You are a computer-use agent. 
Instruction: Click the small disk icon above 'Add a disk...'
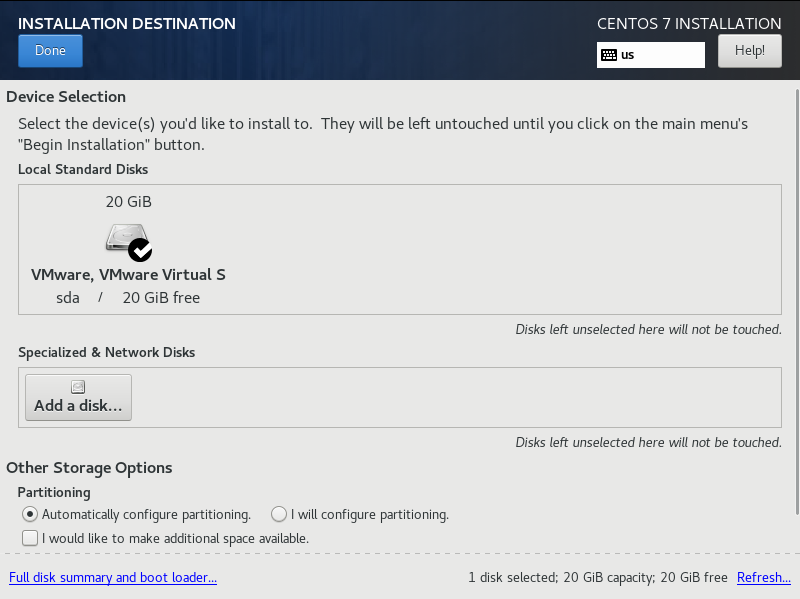78,387
